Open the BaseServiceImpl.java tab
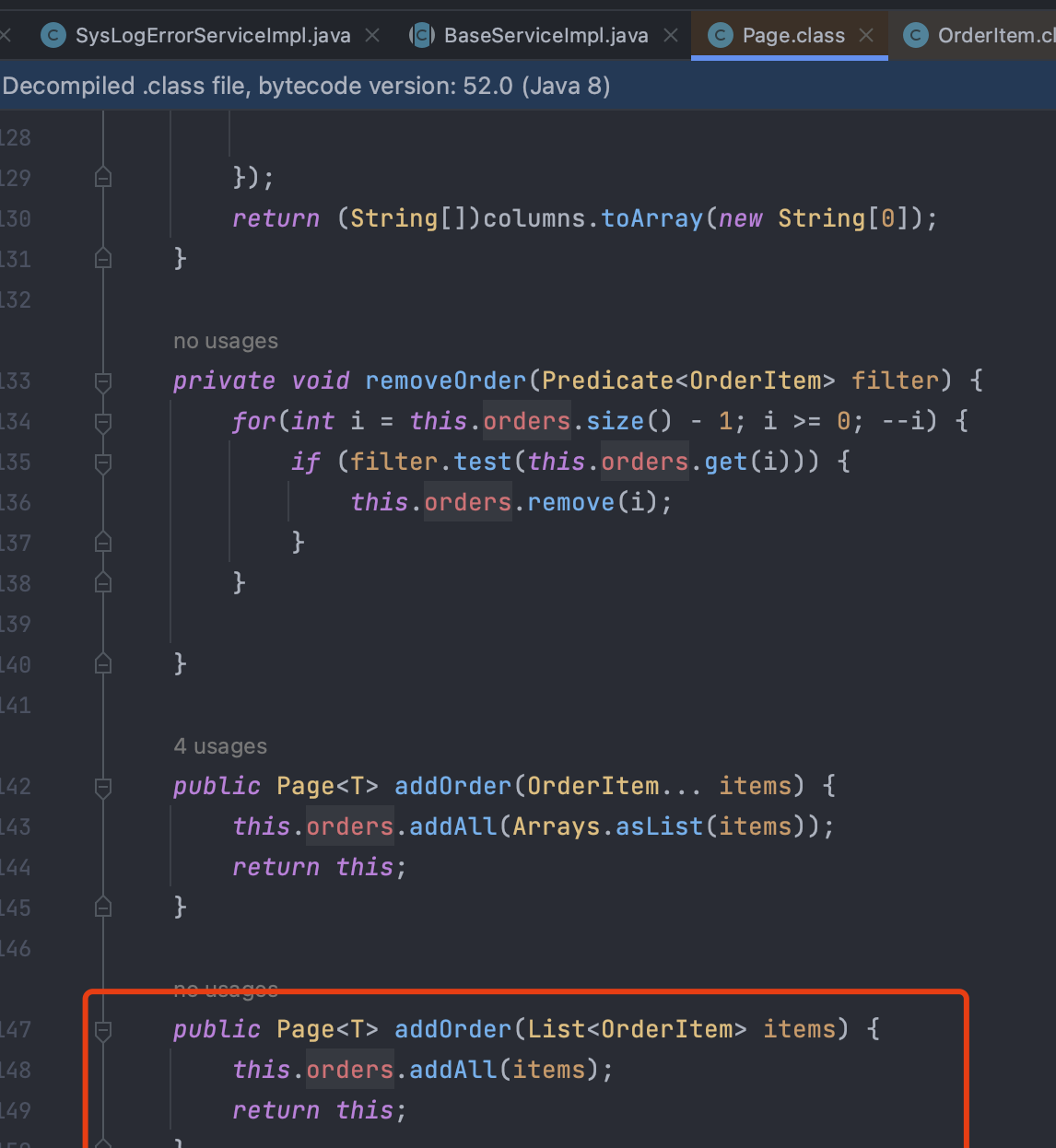1056x1148 pixels. [x=546, y=36]
